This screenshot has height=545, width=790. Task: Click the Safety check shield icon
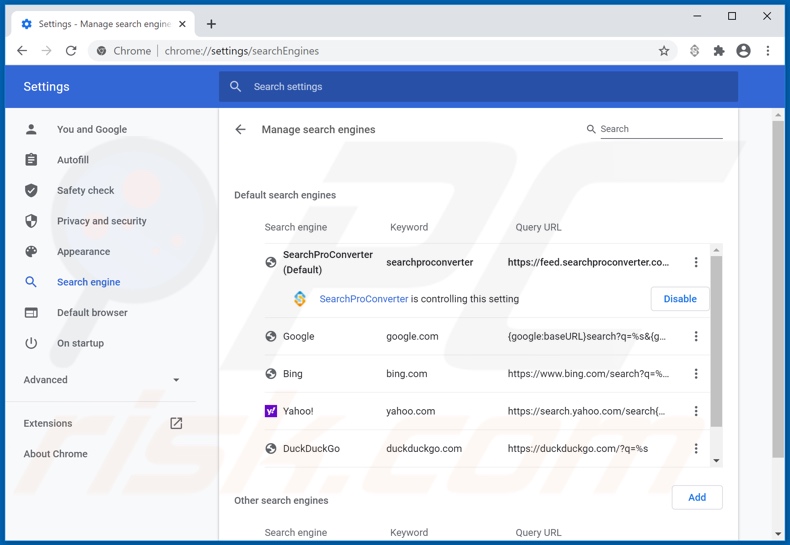coord(31,190)
